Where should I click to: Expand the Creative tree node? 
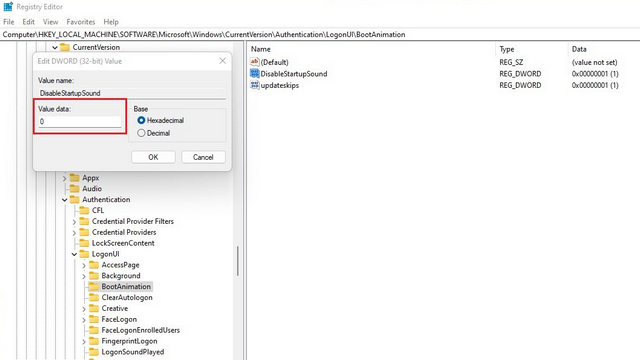coord(84,309)
